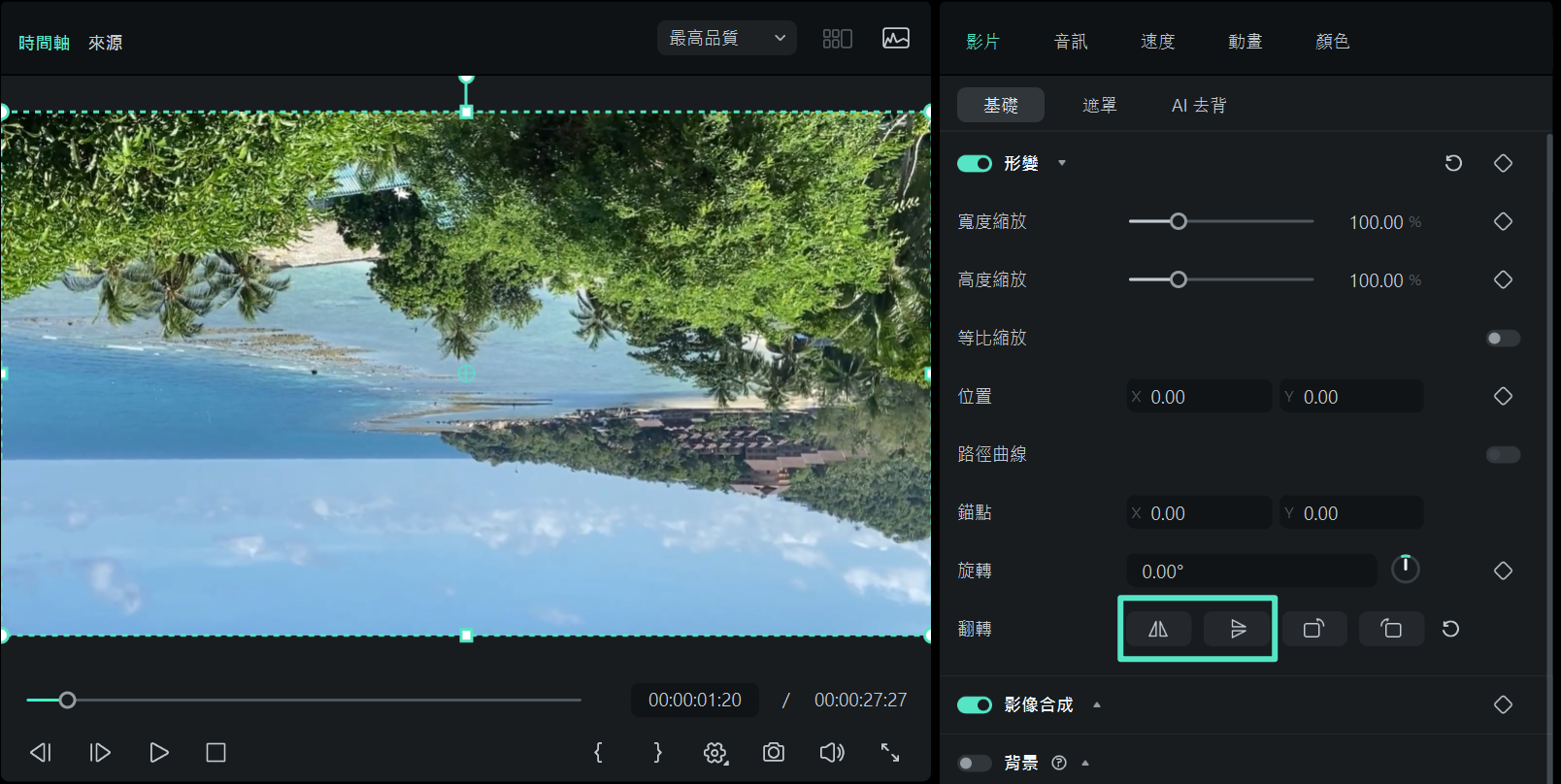Reset the 形變 transform section
Viewport: 1561px width, 784px height.
(x=1453, y=163)
